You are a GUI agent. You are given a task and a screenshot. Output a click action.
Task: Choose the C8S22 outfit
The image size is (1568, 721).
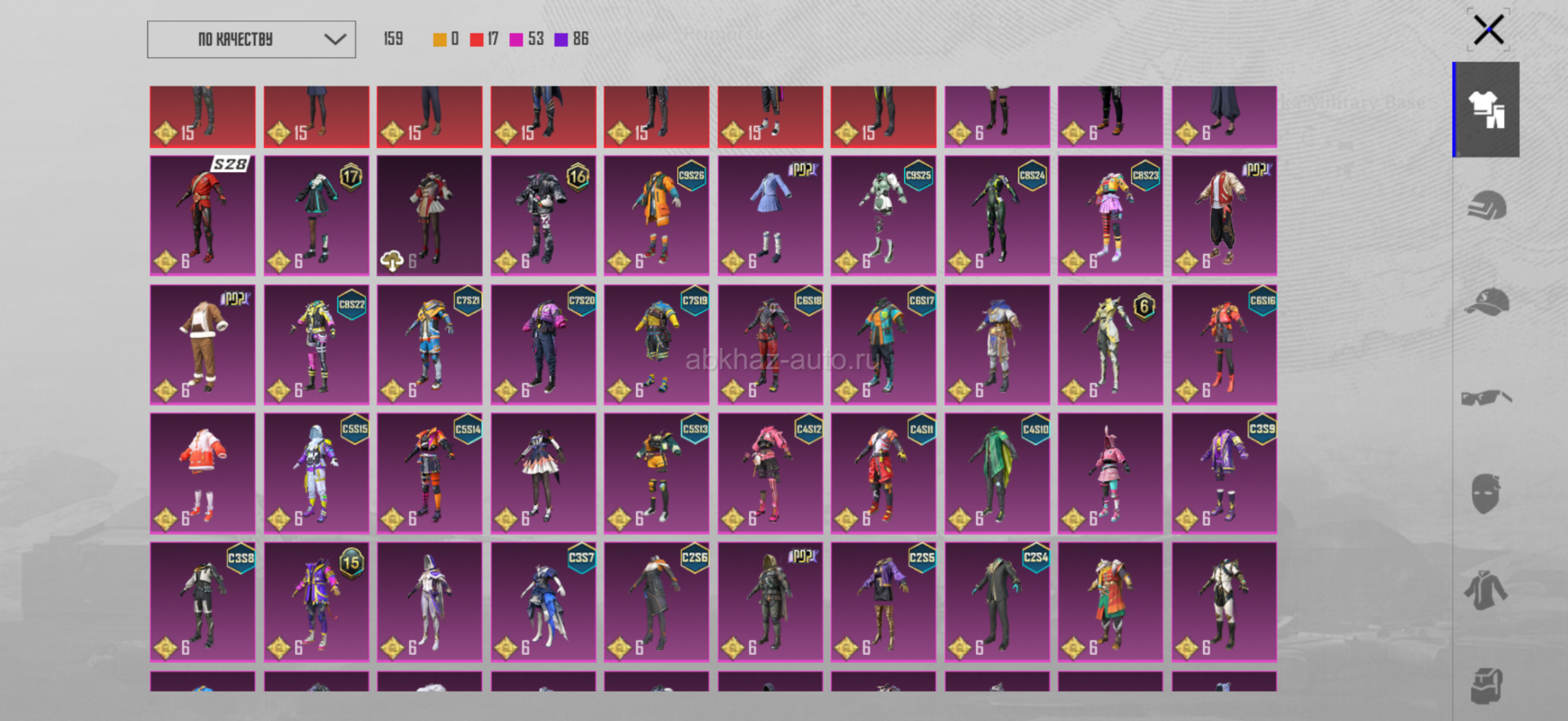coord(316,345)
